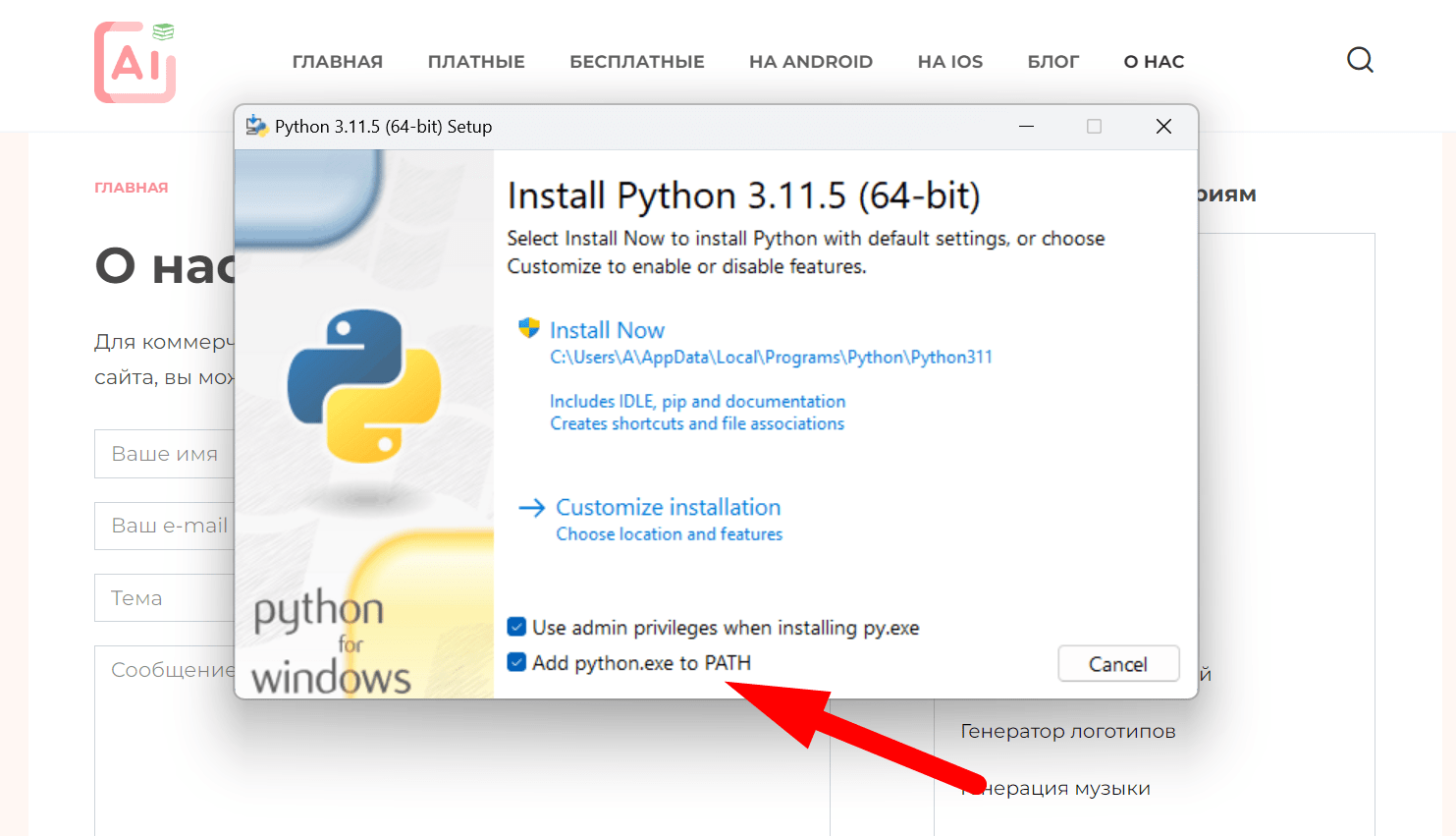Go to БЕСПЛАТНЫЕ section
Screen dimensions: 1456x836
[636, 62]
